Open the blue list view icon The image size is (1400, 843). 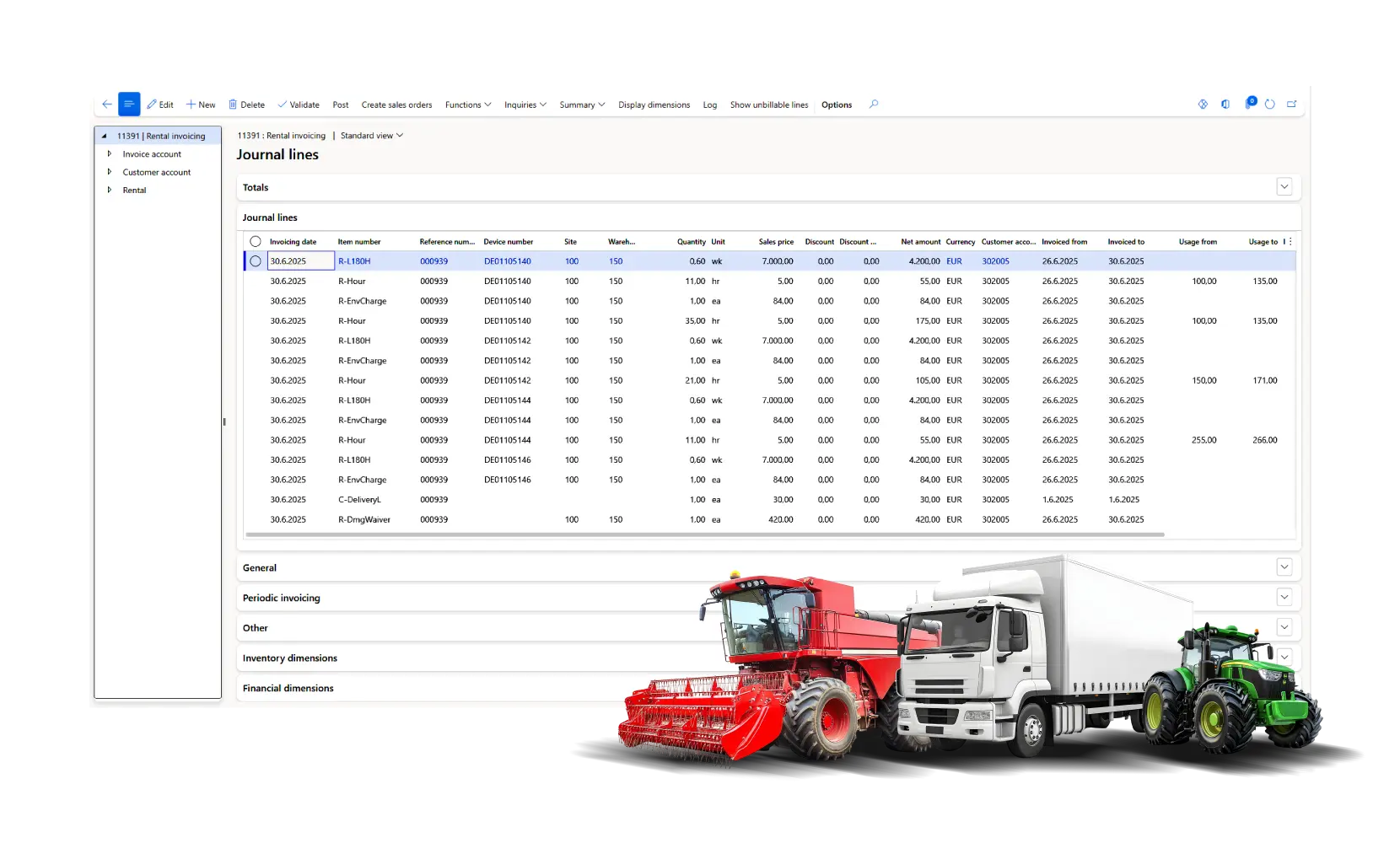pyautogui.click(x=129, y=104)
